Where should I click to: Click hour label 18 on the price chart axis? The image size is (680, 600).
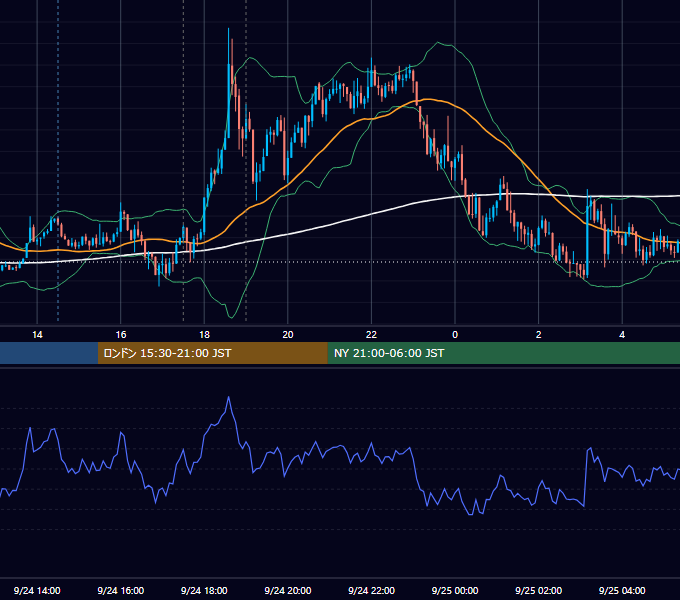[204, 334]
